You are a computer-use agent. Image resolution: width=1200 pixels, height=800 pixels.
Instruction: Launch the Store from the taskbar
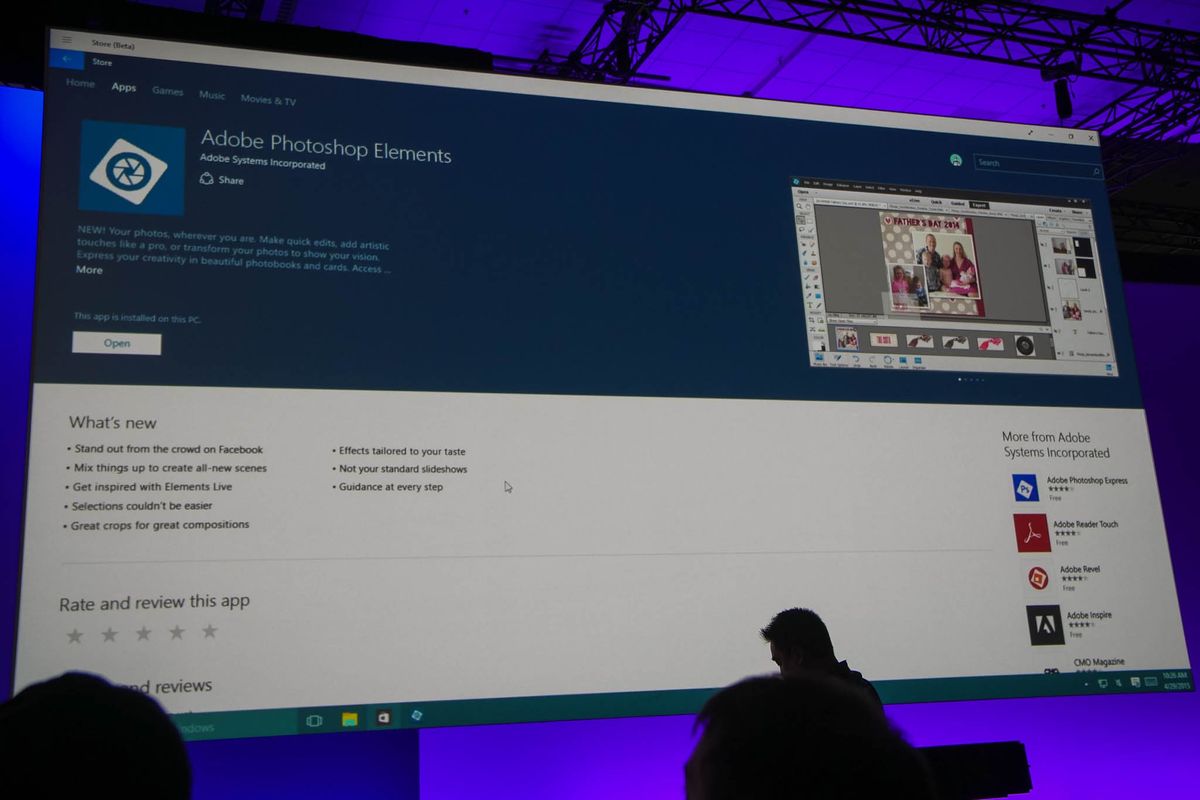(382, 719)
